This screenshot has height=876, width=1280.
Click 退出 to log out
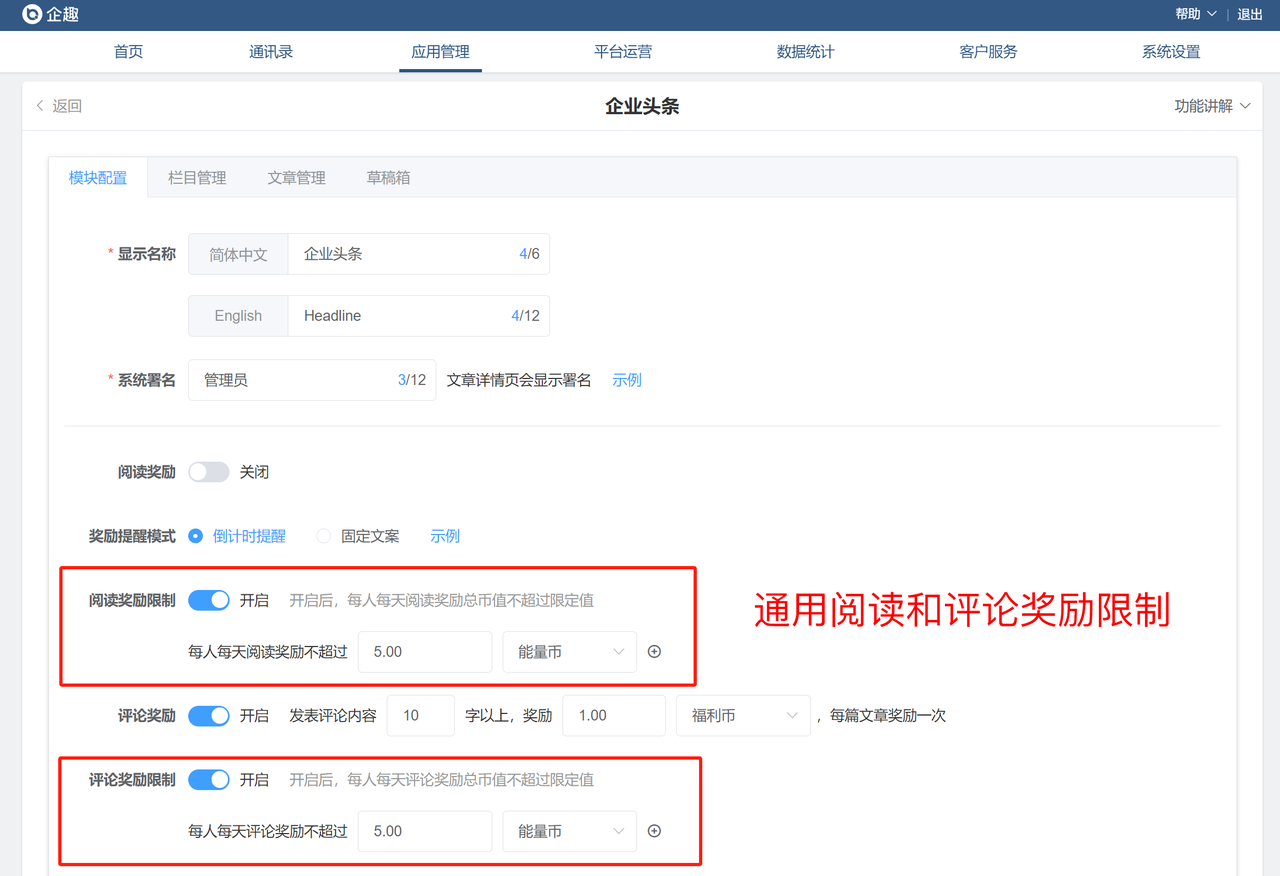click(1250, 14)
